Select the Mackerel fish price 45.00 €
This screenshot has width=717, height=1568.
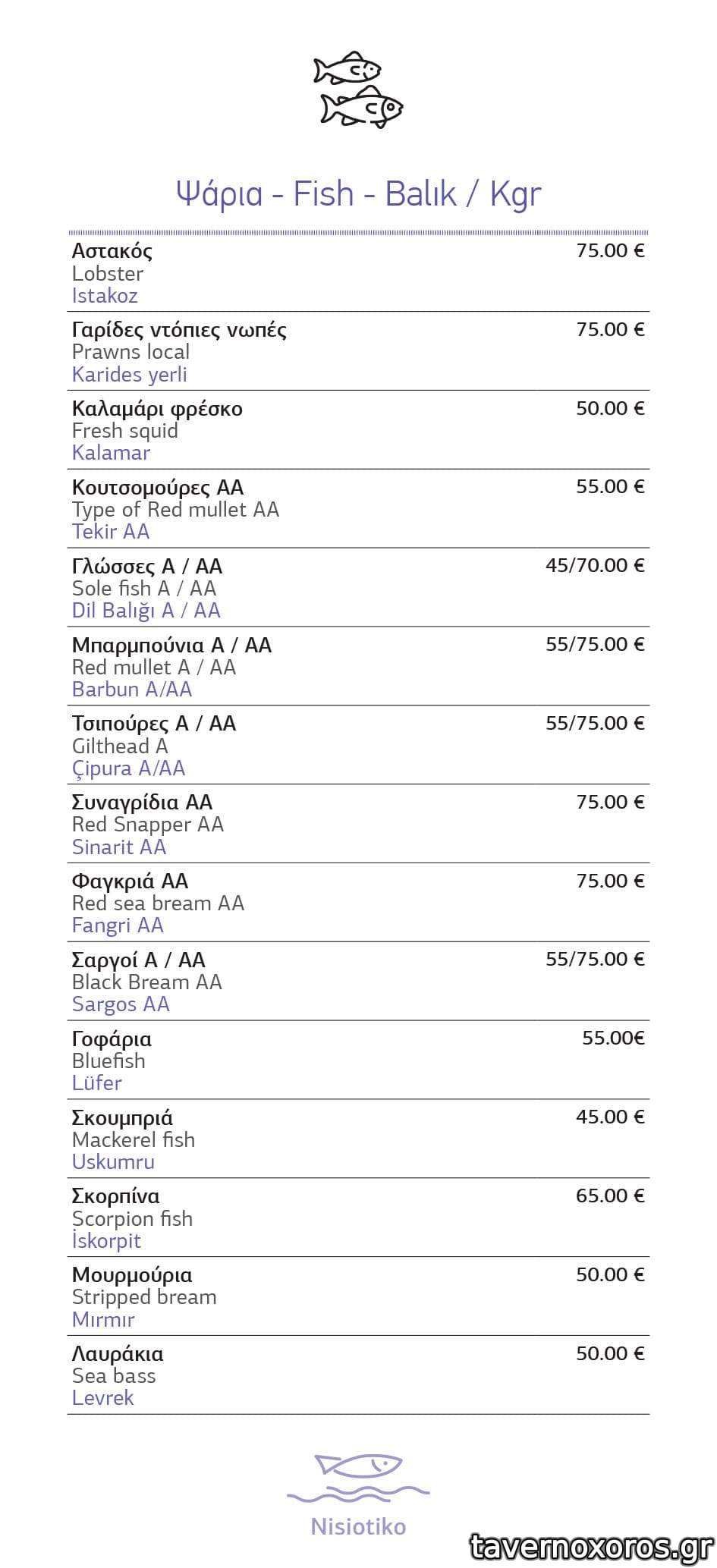(x=610, y=1117)
